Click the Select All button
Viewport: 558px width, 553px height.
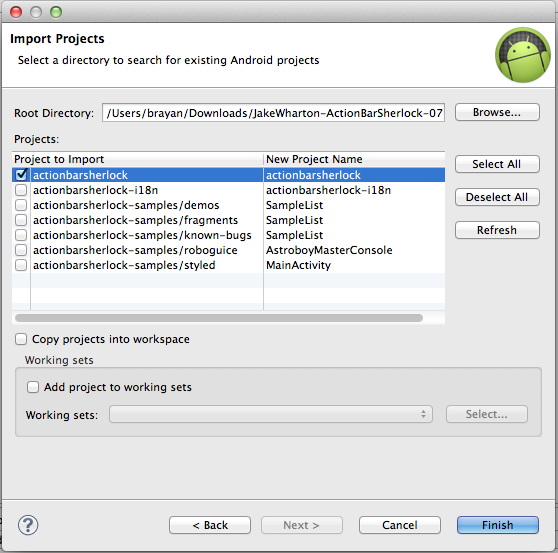[497, 164]
